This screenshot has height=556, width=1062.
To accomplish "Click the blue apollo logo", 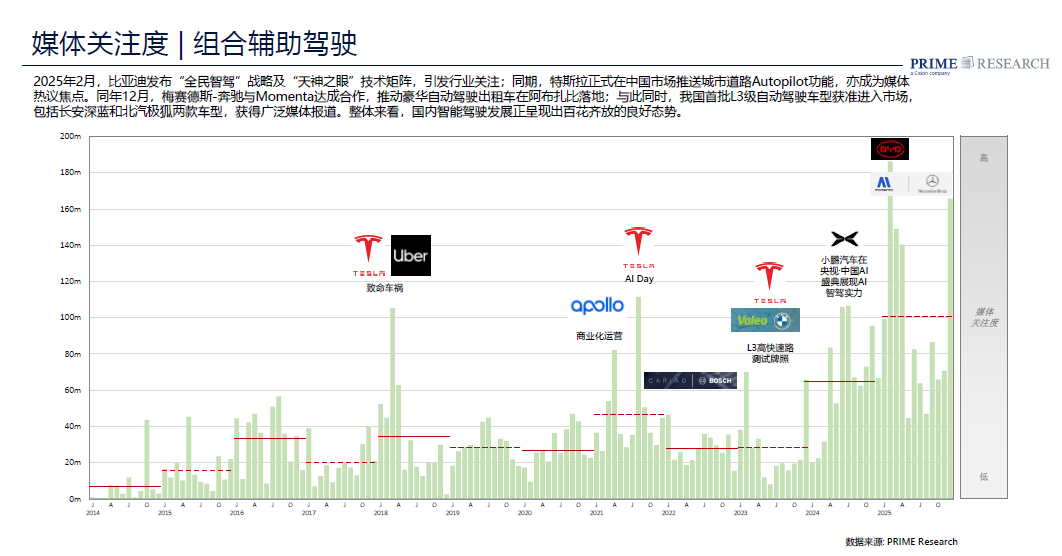I will 597,306.
